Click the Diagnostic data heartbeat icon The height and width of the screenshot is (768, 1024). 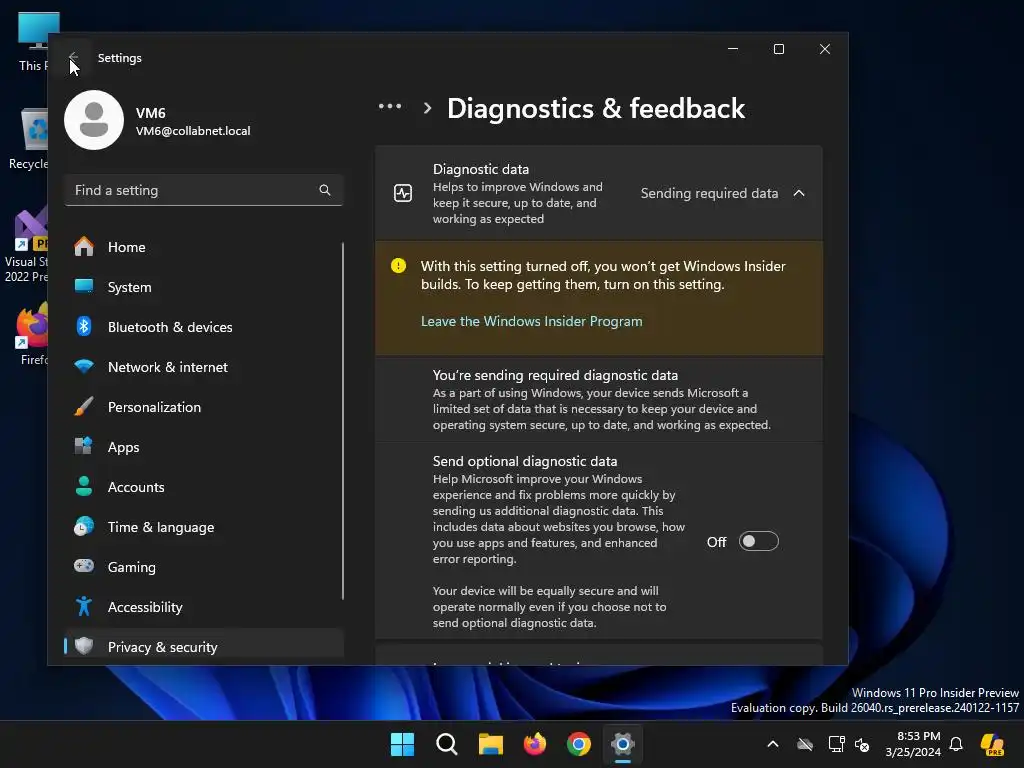[403, 193]
